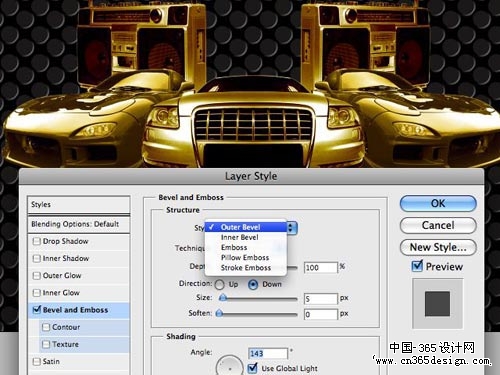Click the Size slider handle
This screenshot has height=375, width=500.
pyautogui.click(x=223, y=298)
